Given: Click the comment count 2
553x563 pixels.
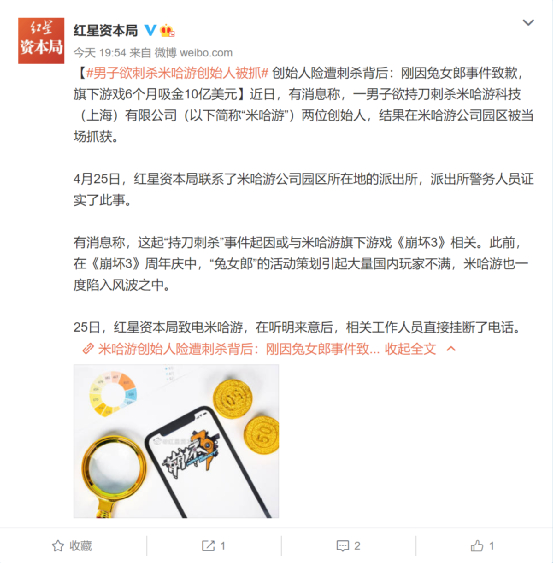Looking at the screenshot, I should [357, 546].
